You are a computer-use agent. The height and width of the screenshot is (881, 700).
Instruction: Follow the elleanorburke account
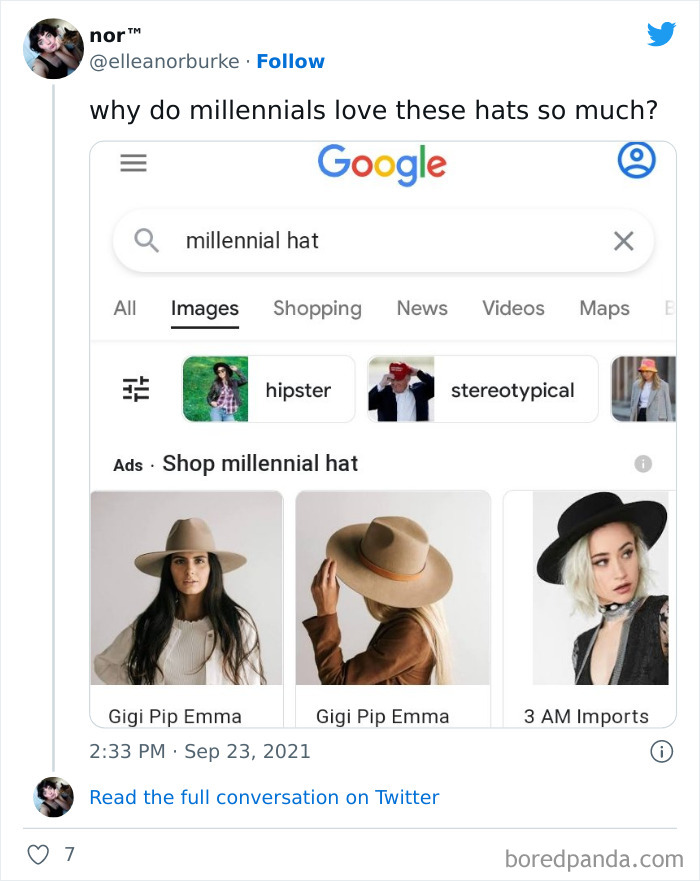point(290,61)
